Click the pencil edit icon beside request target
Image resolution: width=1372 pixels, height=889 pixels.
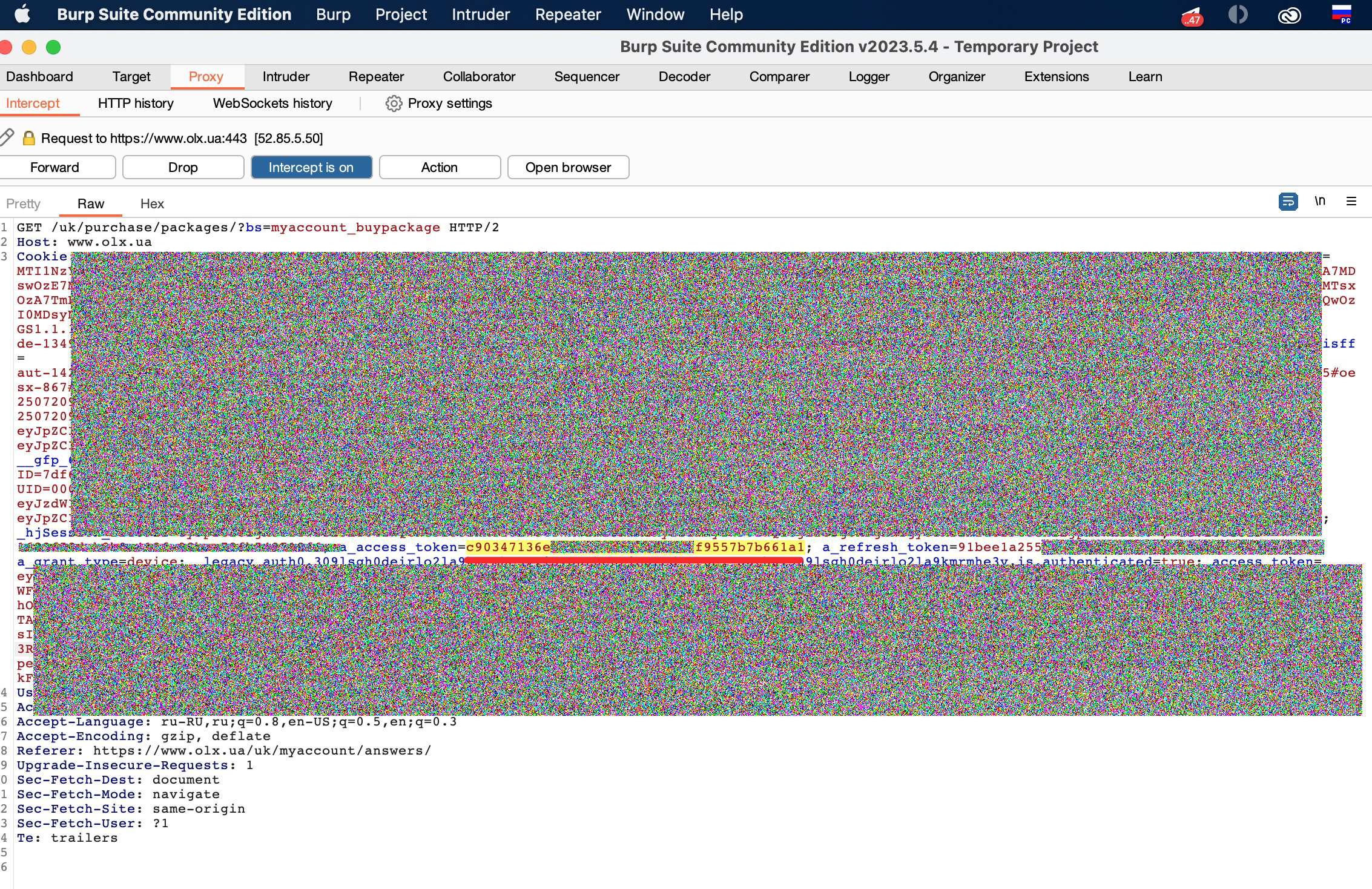click(7, 137)
